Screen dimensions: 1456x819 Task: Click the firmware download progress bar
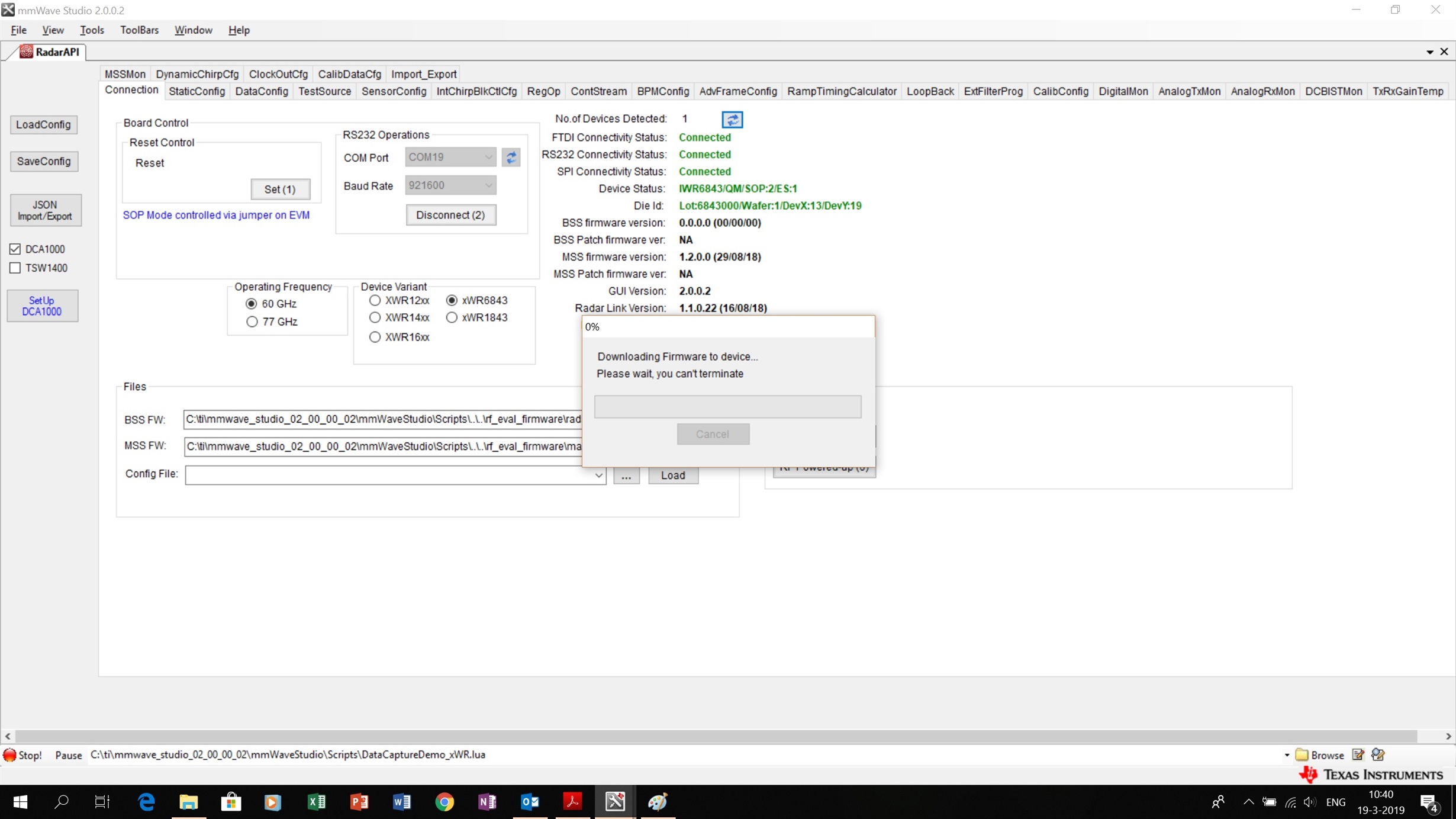pos(727,406)
